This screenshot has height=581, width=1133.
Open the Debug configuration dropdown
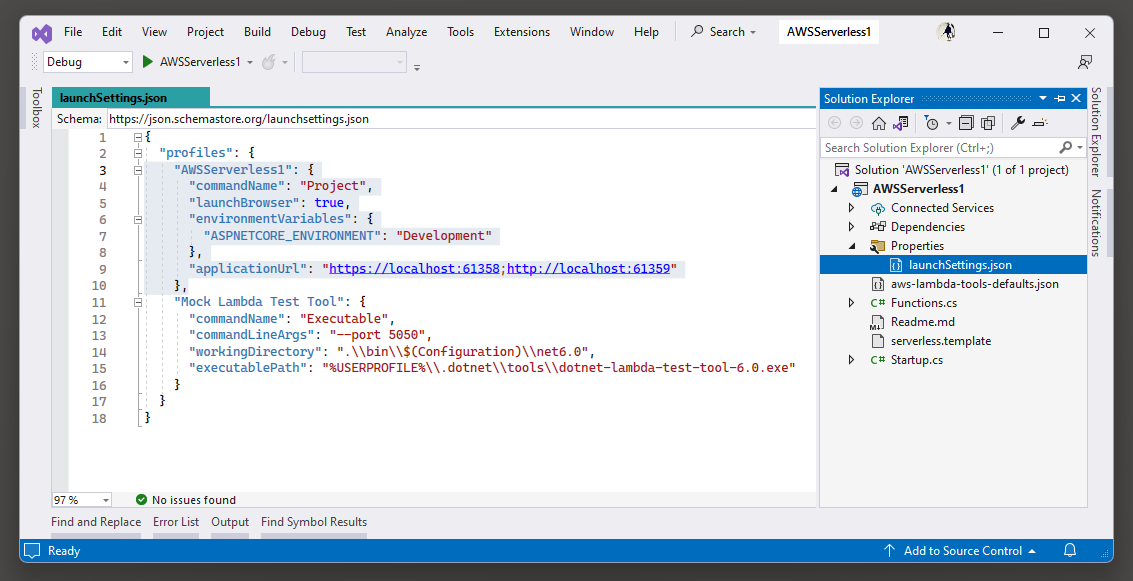[126, 62]
